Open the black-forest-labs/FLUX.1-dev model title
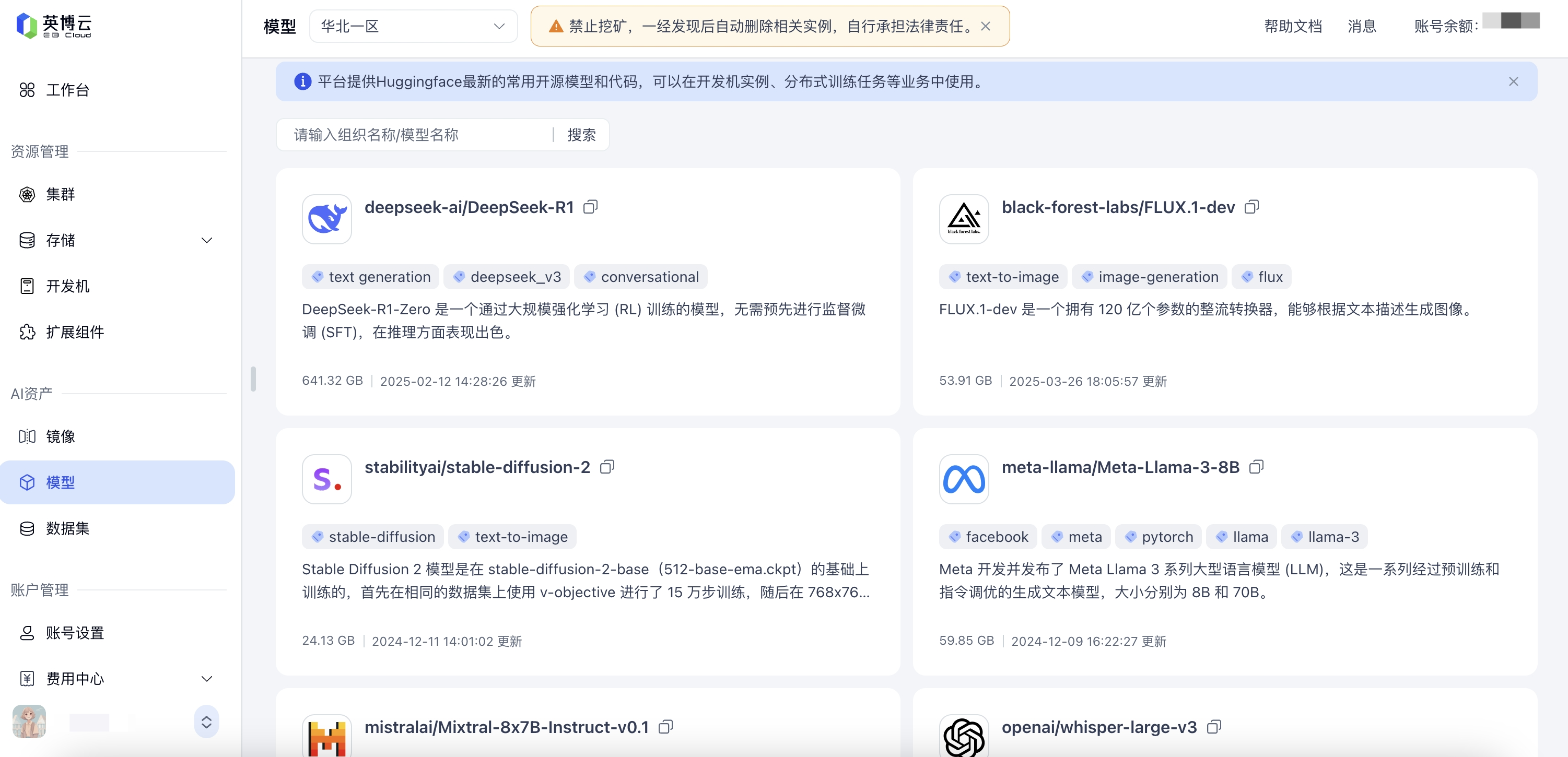Screen dimensions: 1568x757 (x=1118, y=207)
